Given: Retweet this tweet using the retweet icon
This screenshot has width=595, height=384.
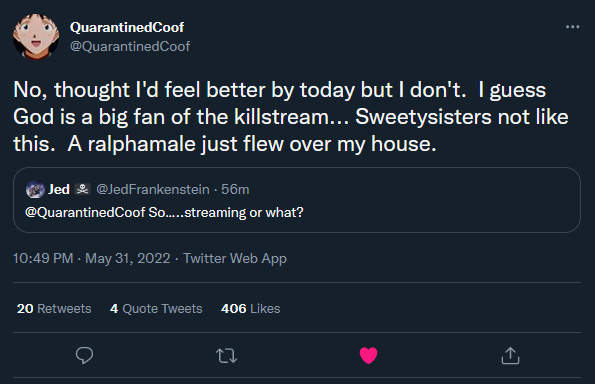Looking at the screenshot, I should (227, 356).
